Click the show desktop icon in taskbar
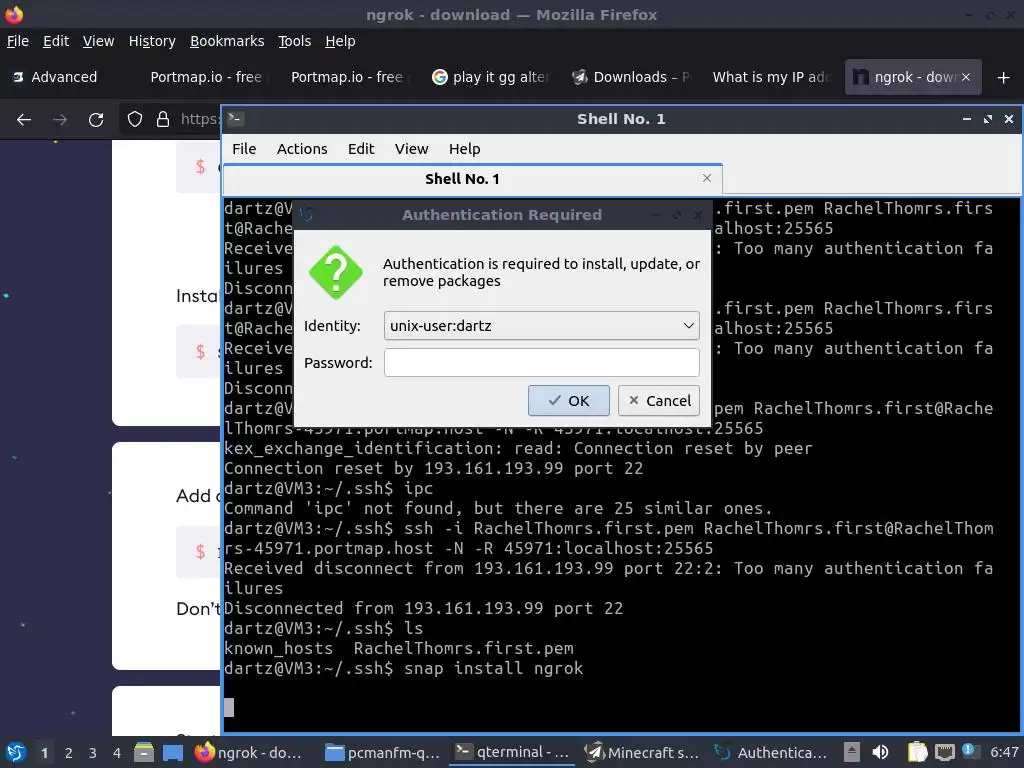Screen dimensions: 1024x768 coord(173,752)
